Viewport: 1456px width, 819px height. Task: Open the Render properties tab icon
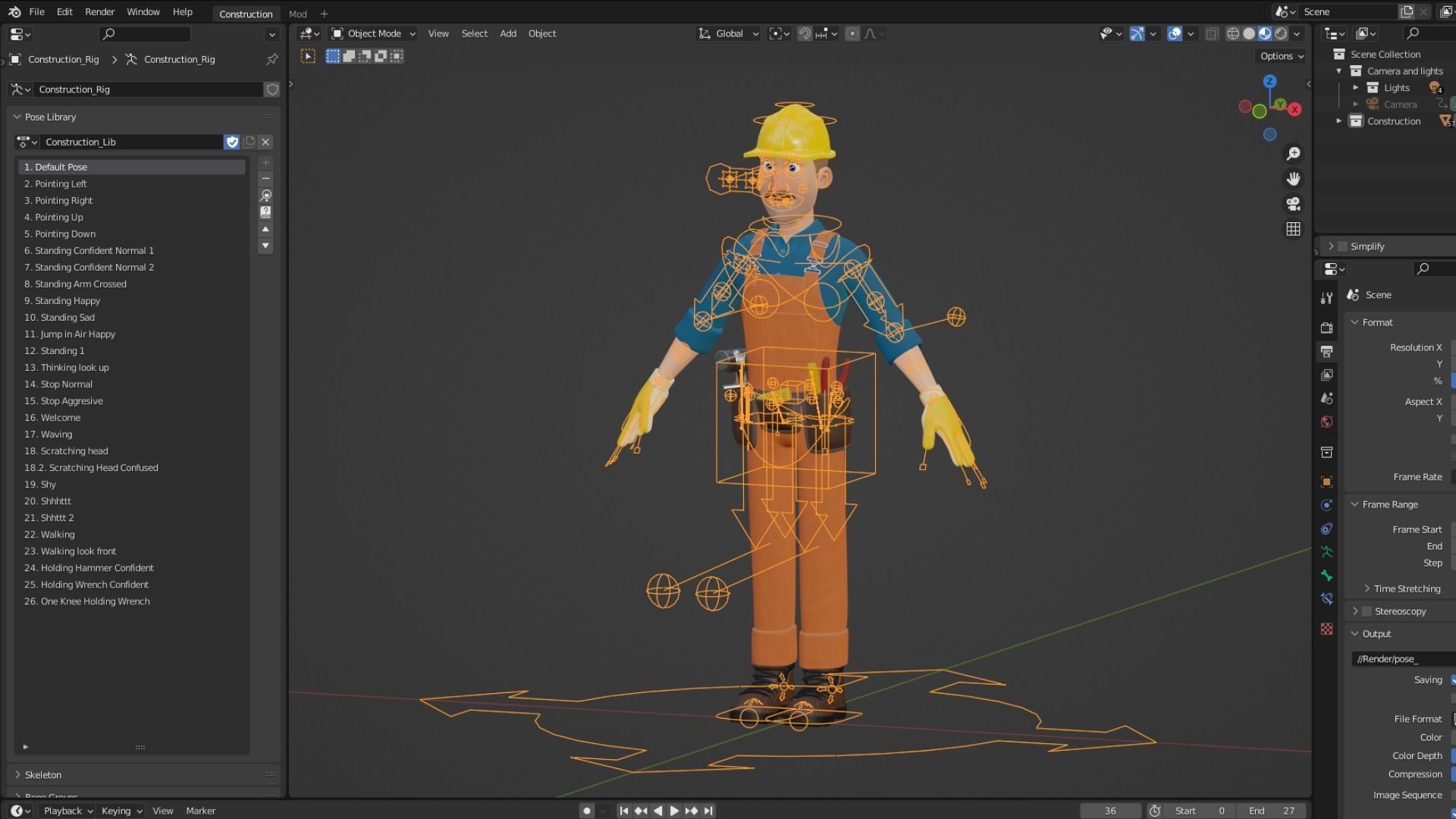[x=1326, y=328]
